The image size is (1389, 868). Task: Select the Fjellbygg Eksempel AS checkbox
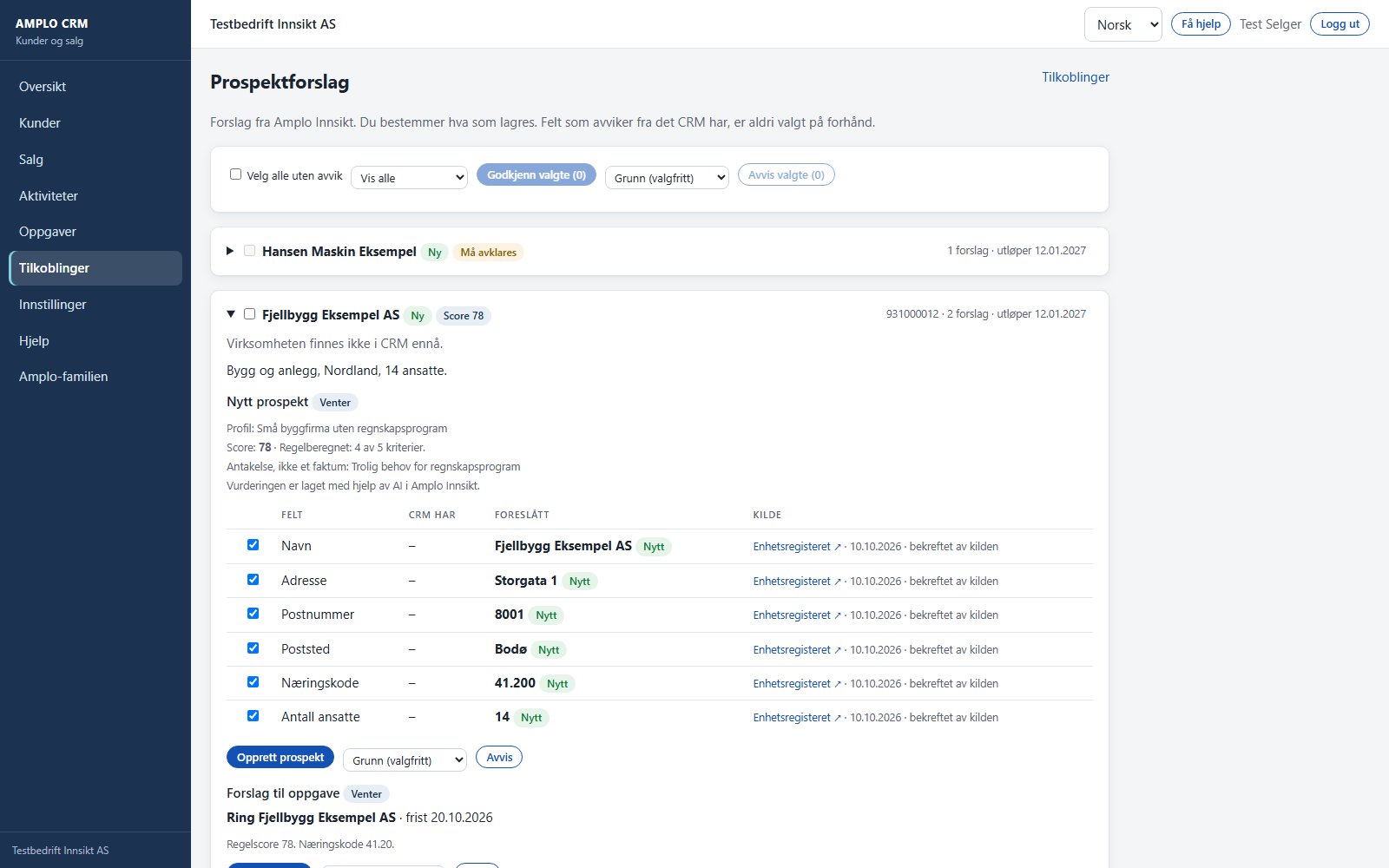(x=250, y=314)
